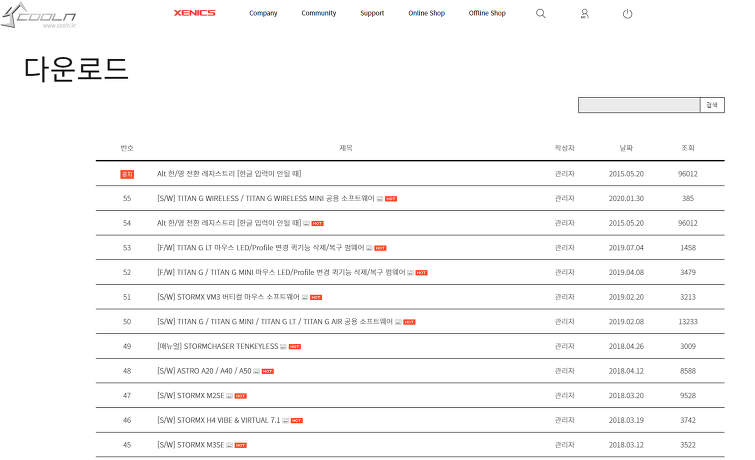Open the Online Shop menu
The height and width of the screenshot is (460, 755).
pos(427,13)
